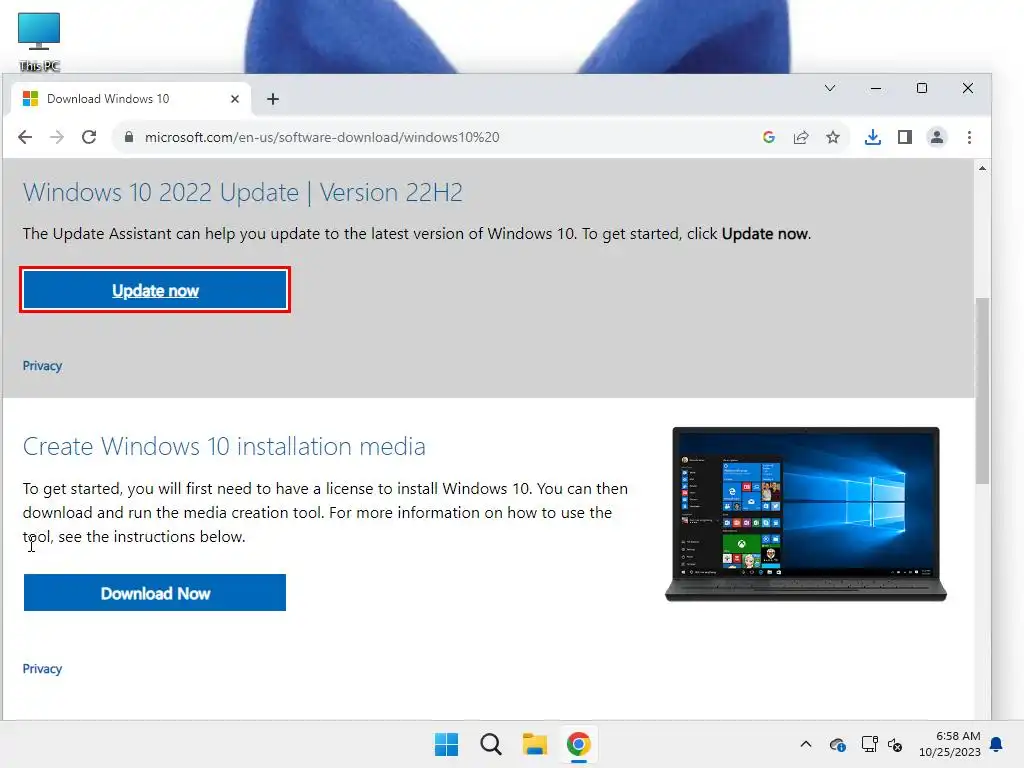
Task: Click the Download Now button
Action: point(155,593)
